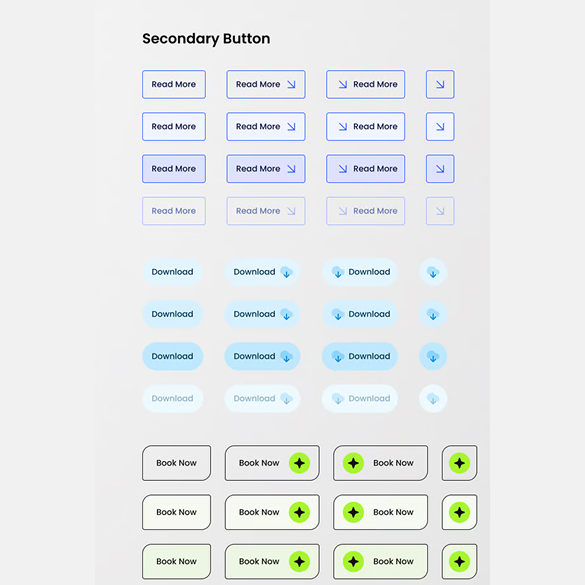Click the faded disabled arrow-only button
The height and width of the screenshot is (585, 585).
[x=440, y=211]
